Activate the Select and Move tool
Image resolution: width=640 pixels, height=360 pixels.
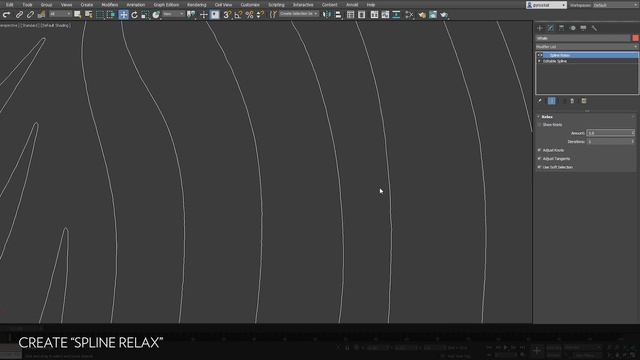click(123, 15)
